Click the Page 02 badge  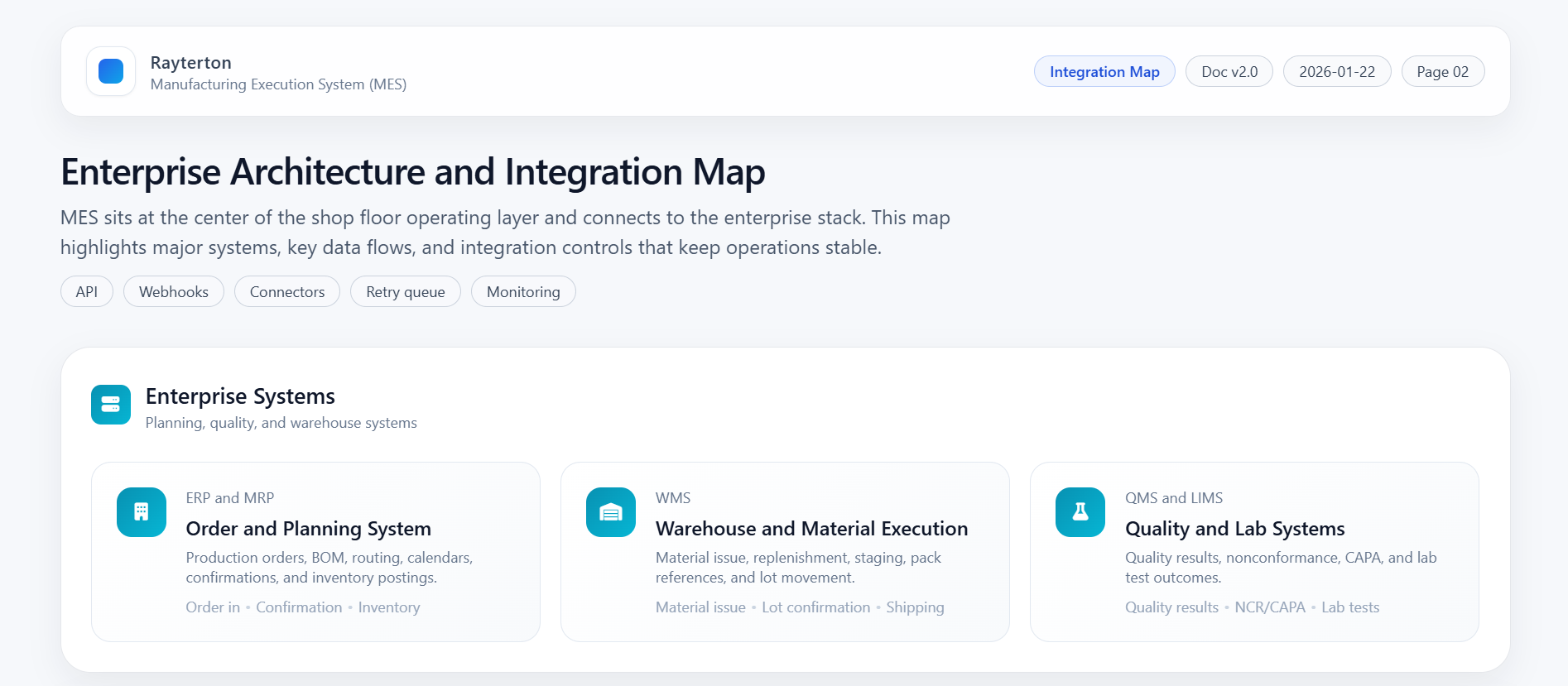click(x=1442, y=72)
